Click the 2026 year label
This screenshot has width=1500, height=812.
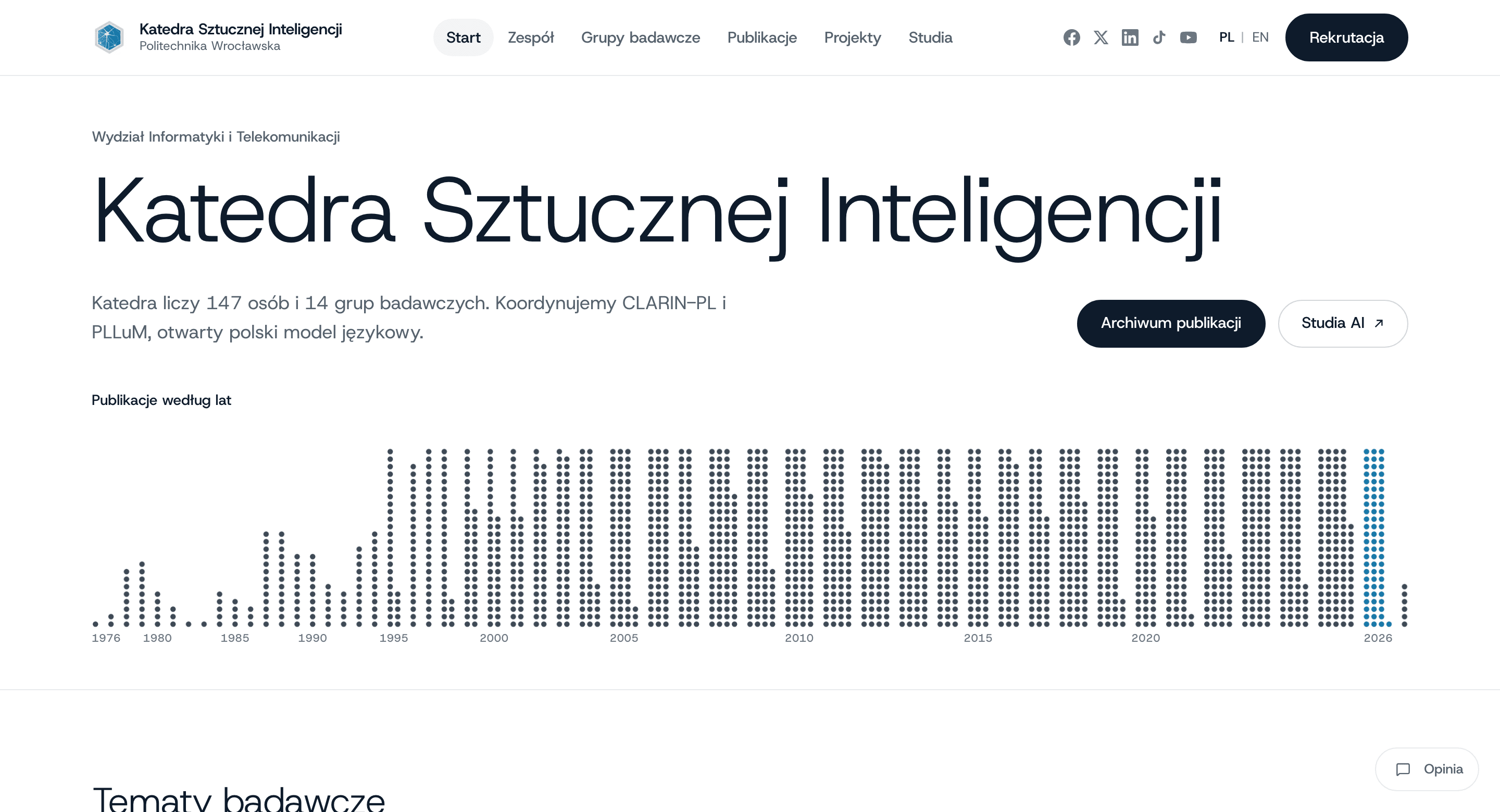[1378, 638]
